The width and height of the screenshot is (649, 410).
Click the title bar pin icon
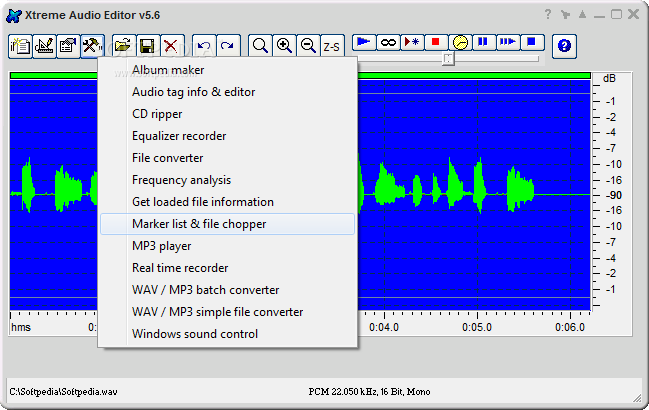[x=565, y=15]
